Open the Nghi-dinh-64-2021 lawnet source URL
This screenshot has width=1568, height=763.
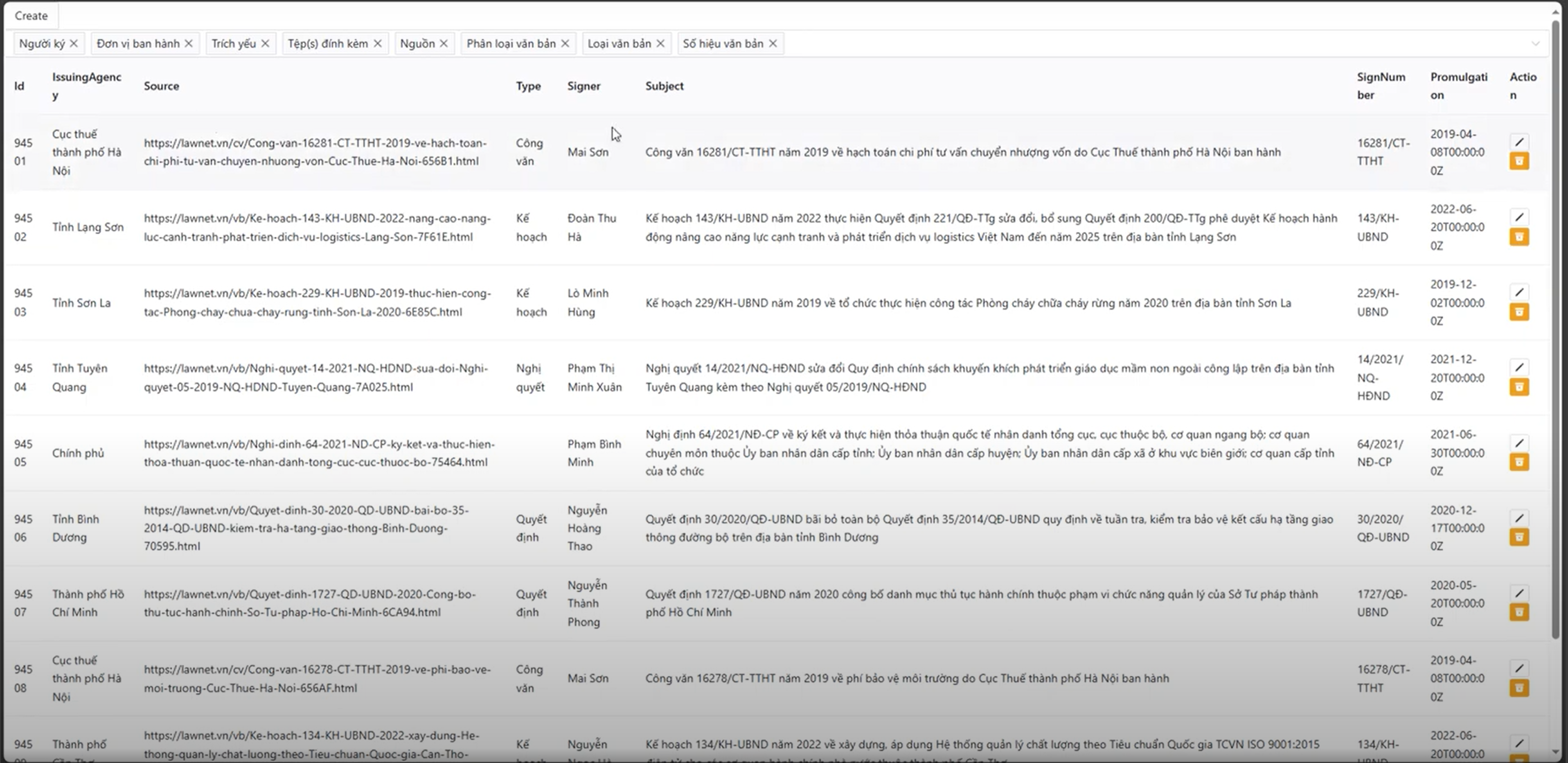tap(319, 453)
